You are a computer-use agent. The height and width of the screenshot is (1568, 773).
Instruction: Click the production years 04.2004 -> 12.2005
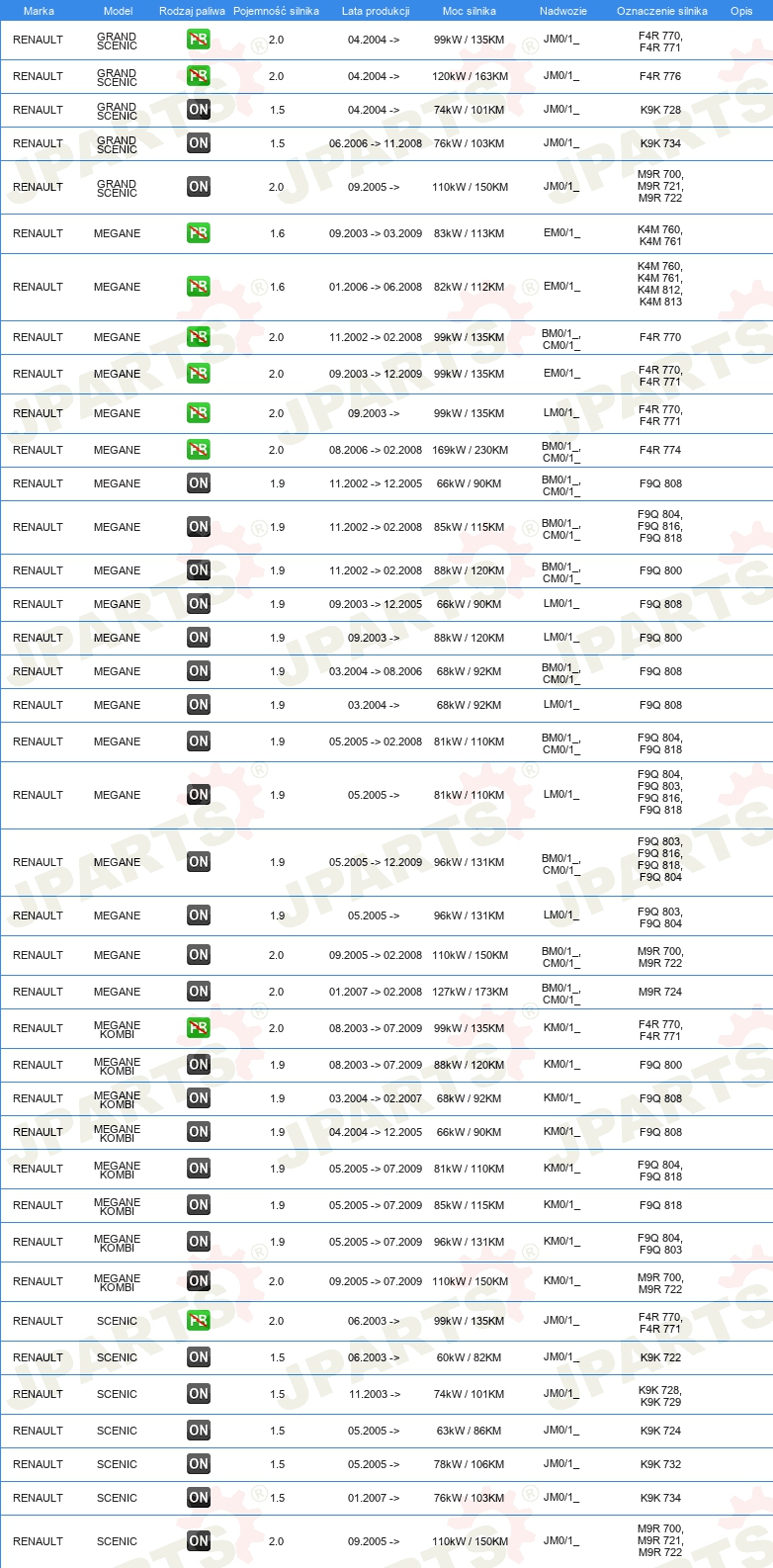pos(376,1132)
